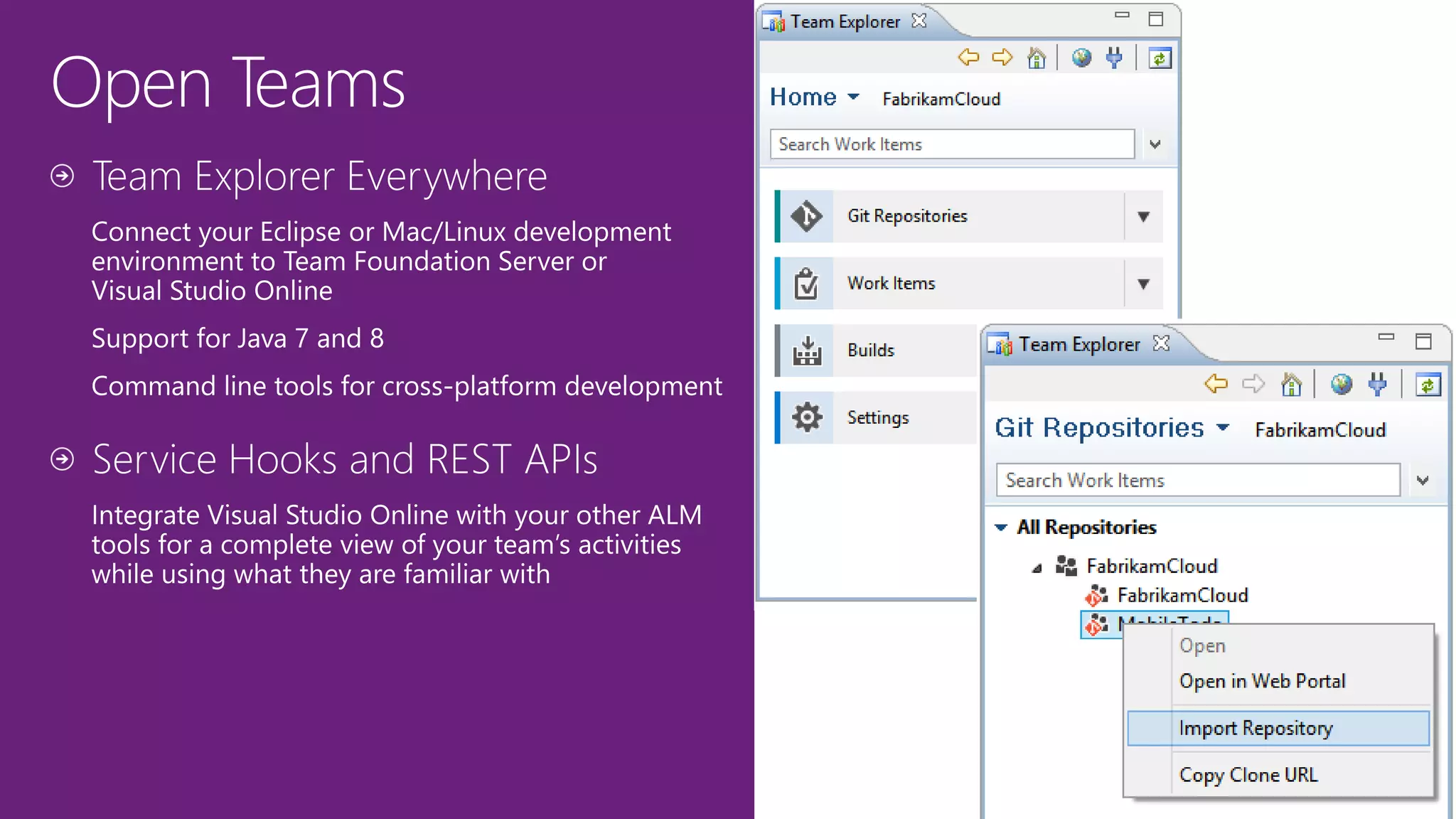Viewport: 1456px width, 819px height.
Task: Collapse the All Repositories section
Action: (1001, 528)
